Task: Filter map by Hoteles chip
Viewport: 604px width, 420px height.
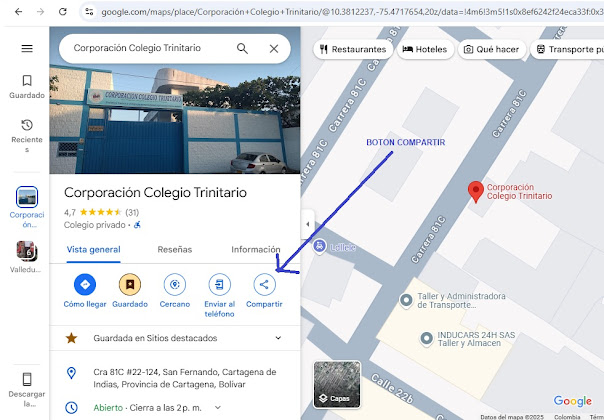Action: click(425, 49)
